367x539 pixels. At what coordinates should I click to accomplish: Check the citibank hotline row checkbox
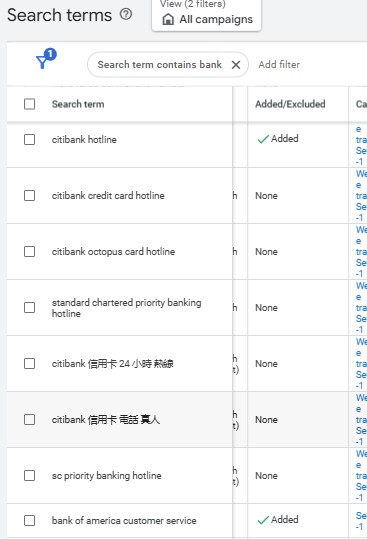[30, 140]
